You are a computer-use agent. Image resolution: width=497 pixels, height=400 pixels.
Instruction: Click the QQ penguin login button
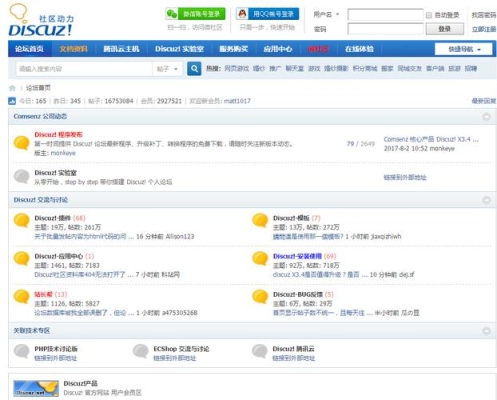[x=267, y=14]
